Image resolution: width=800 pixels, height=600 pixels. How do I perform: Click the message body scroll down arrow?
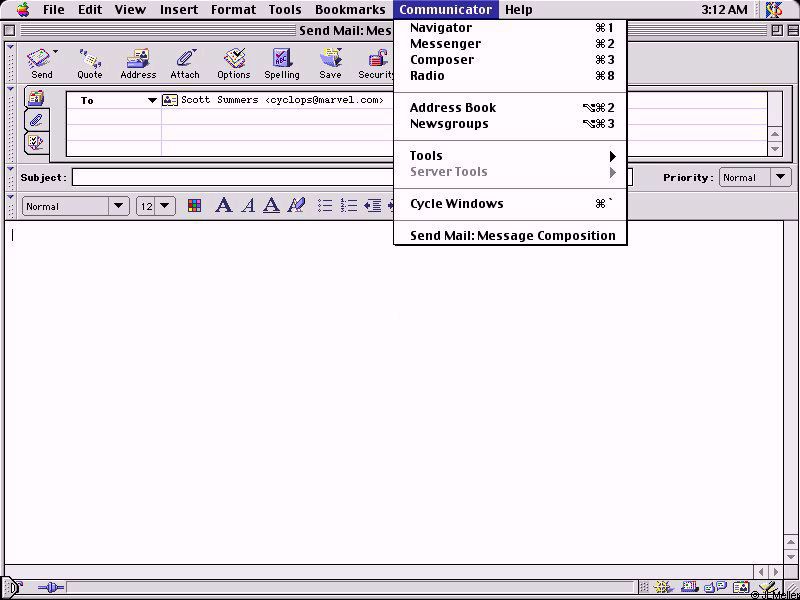791,556
